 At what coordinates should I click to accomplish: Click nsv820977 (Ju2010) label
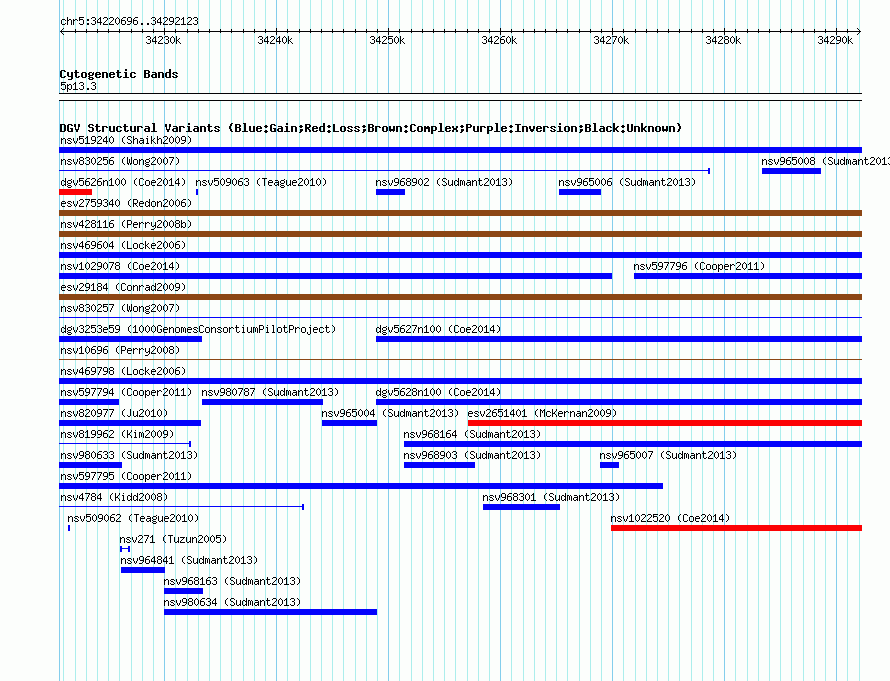(114, 413)
